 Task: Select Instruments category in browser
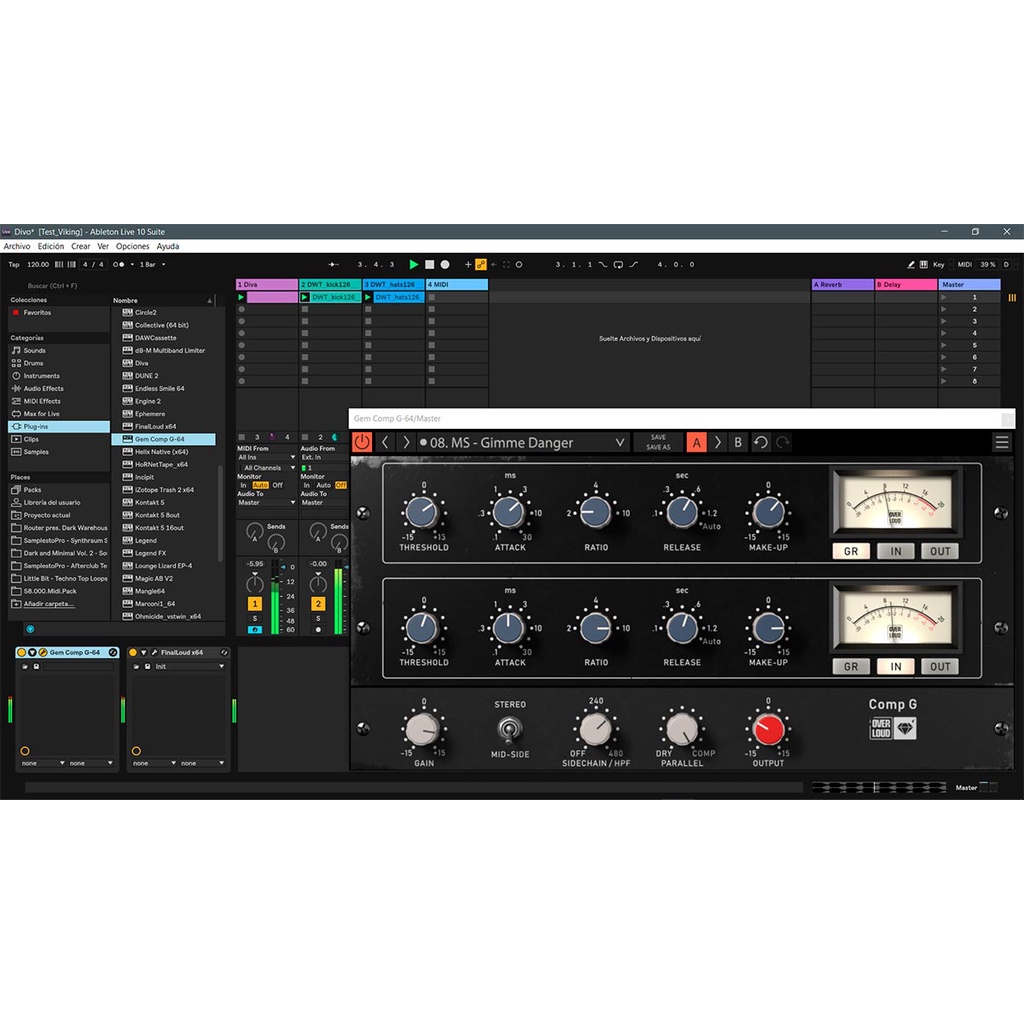(59, 376)
